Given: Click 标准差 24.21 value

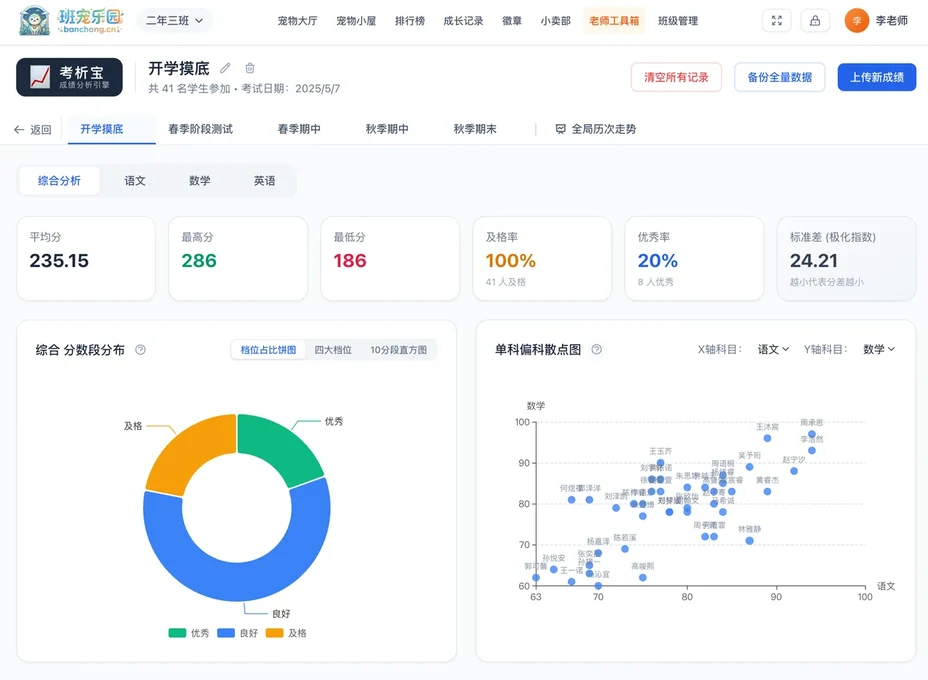Looking at the screenshot, I should (814, 260).
